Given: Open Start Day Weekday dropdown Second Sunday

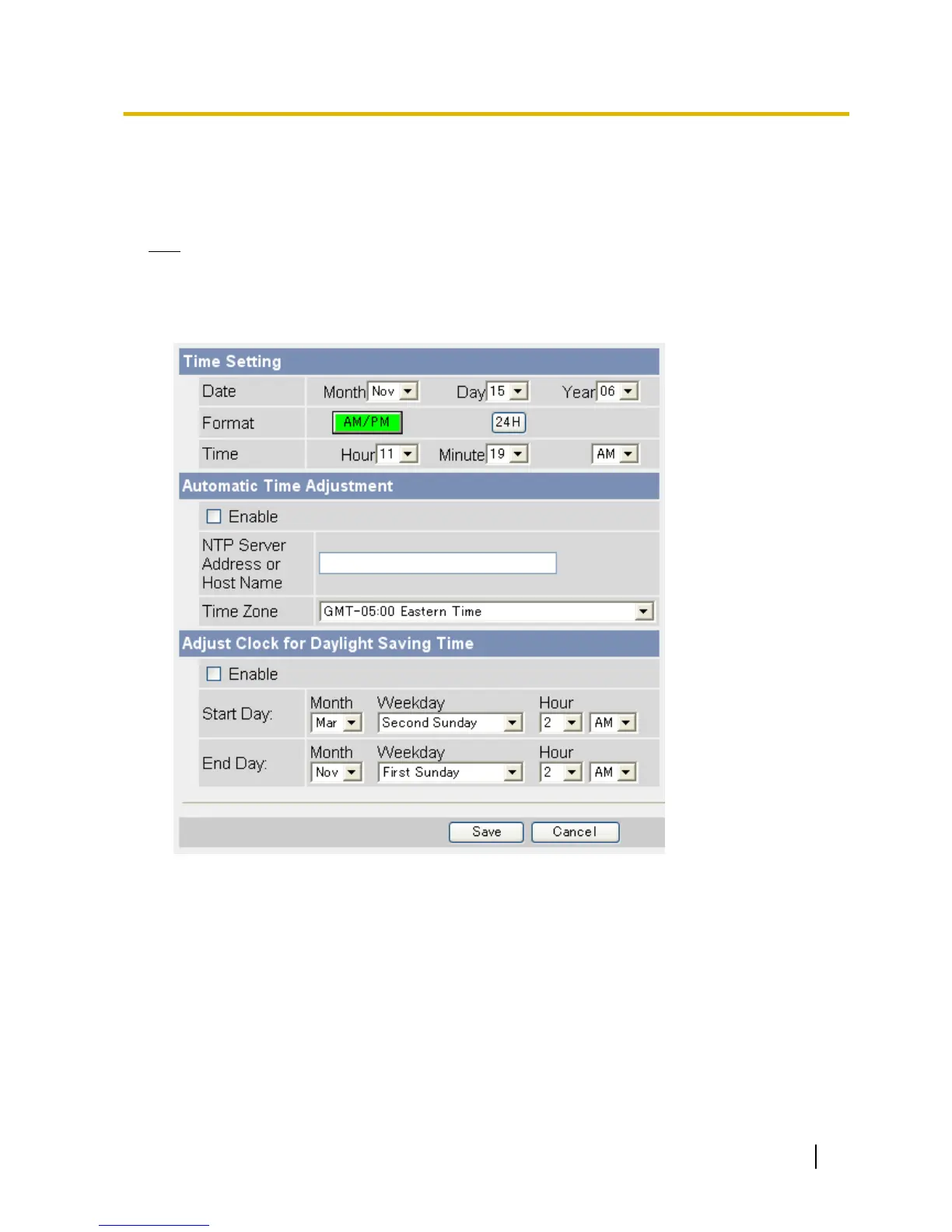Looking at the screenshot, I should [450, 723].
